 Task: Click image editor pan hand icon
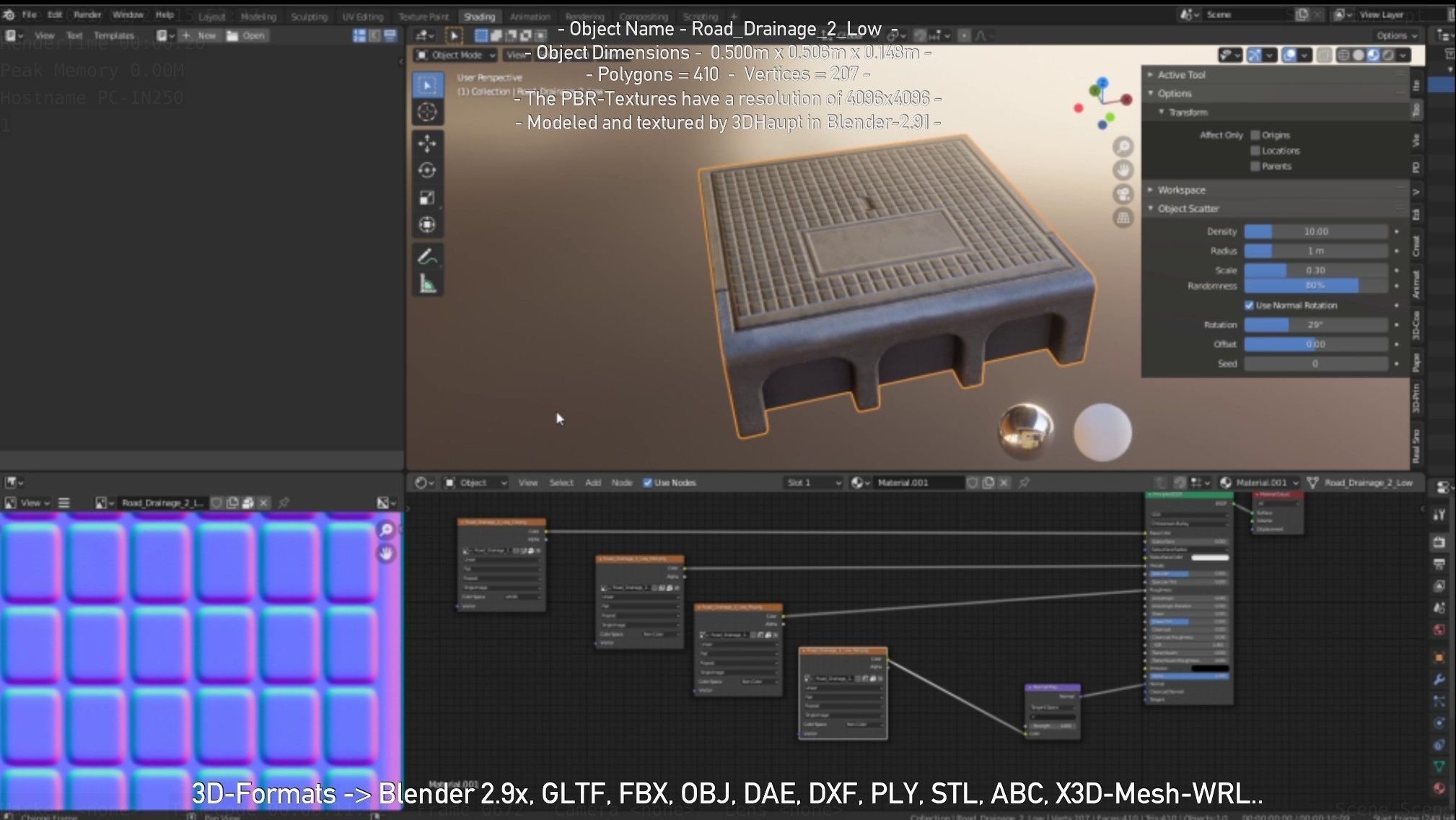coord(387,554)
